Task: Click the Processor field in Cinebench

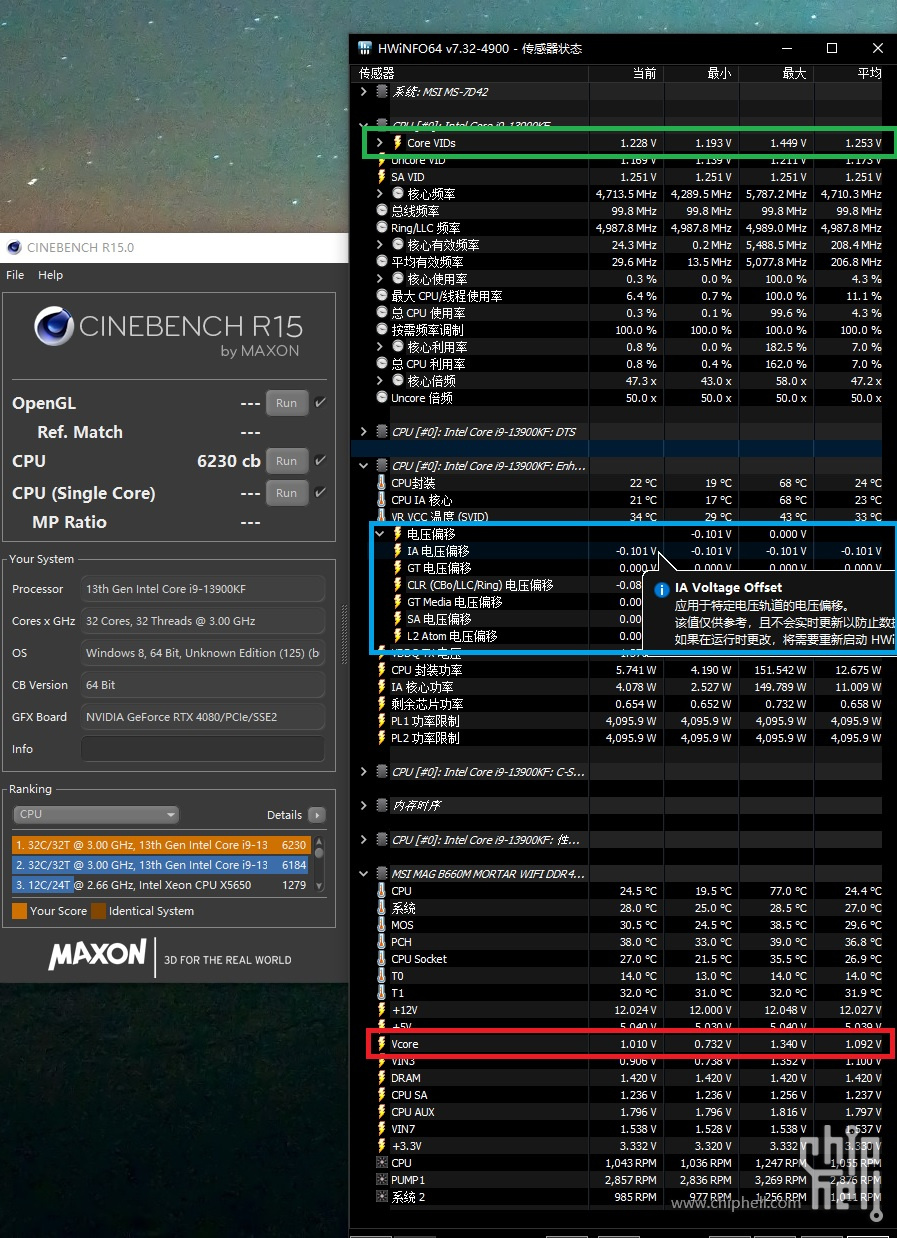Action: pos(203,589)
